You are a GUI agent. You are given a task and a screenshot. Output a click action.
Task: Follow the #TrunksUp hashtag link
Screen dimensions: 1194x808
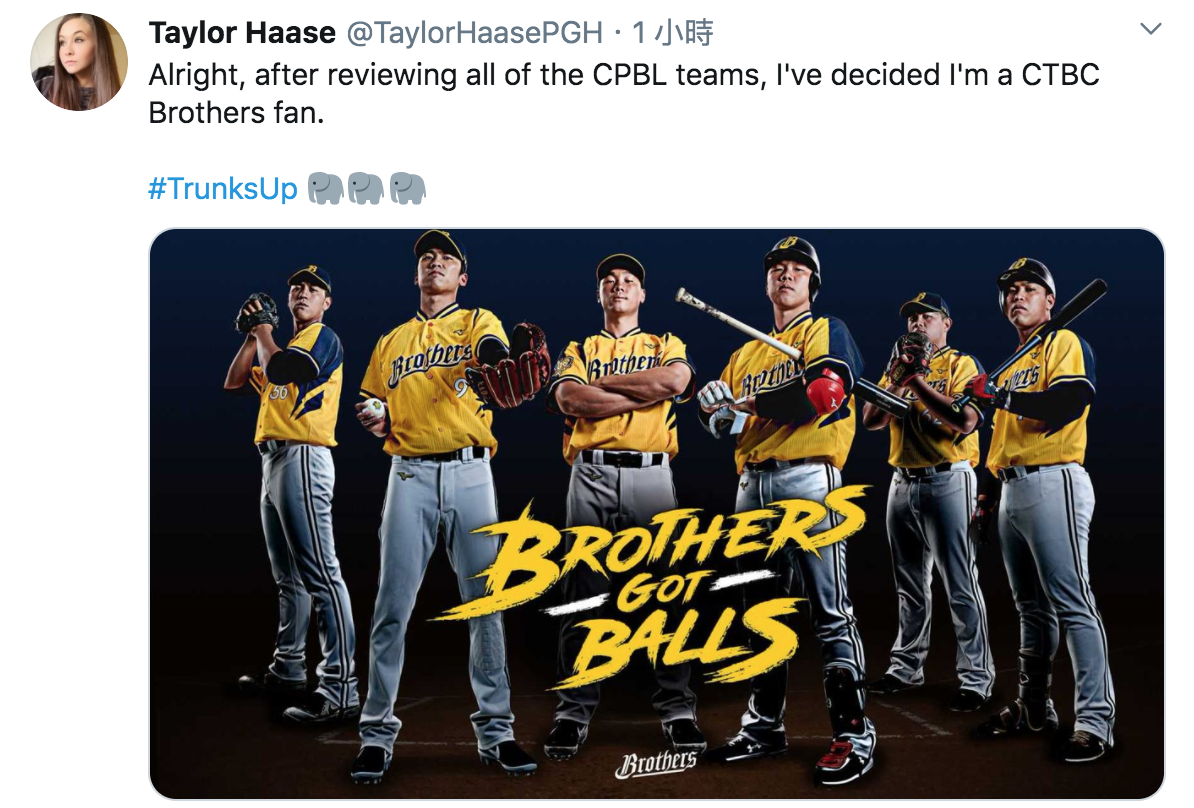coord(222,189)
